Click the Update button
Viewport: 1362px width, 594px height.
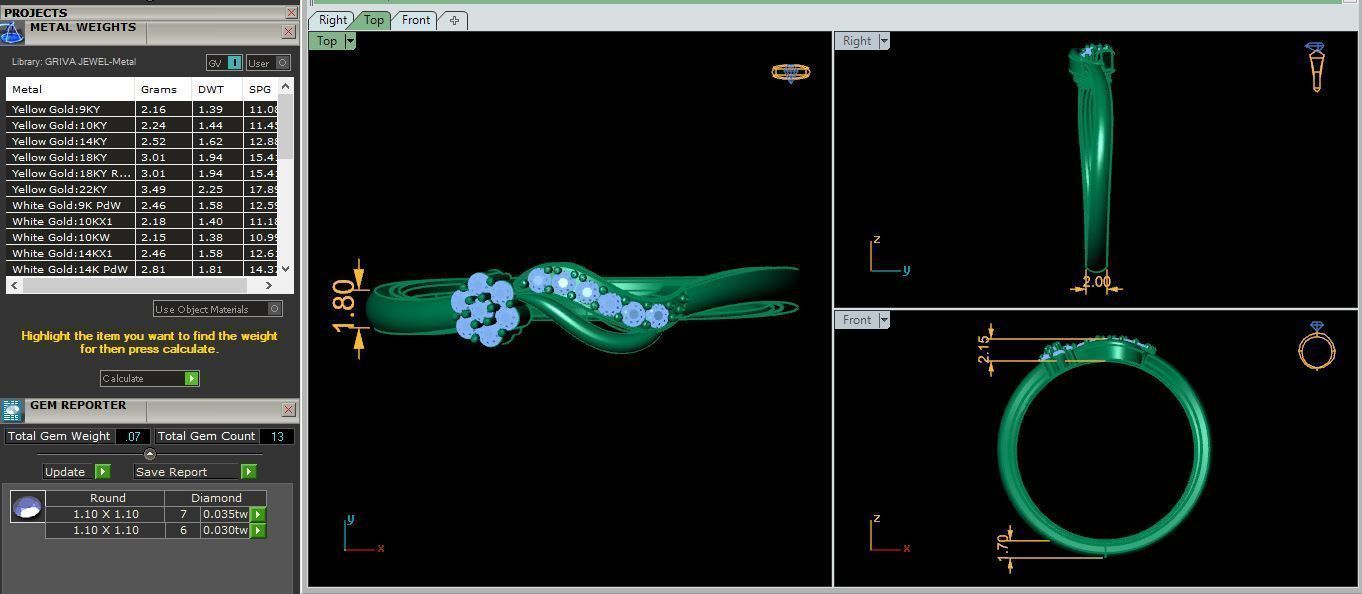coord(76,471)
